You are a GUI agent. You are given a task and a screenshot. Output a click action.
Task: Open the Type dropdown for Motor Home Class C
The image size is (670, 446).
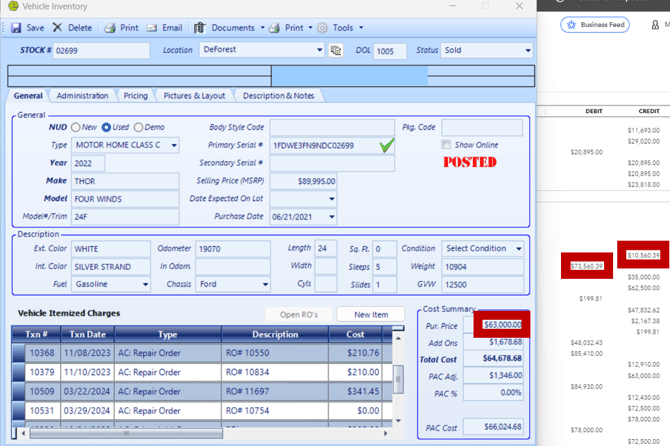[173, 145]
